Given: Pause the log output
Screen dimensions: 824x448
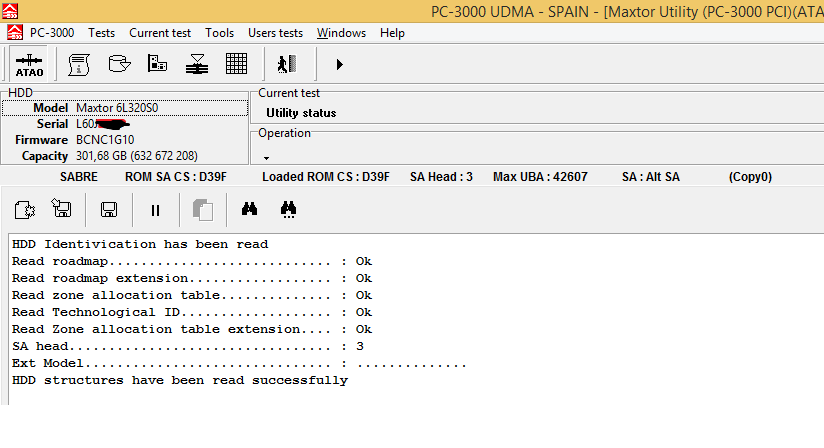Looking at the screenshot, I should pyautogui.click(x=155, y=211).
